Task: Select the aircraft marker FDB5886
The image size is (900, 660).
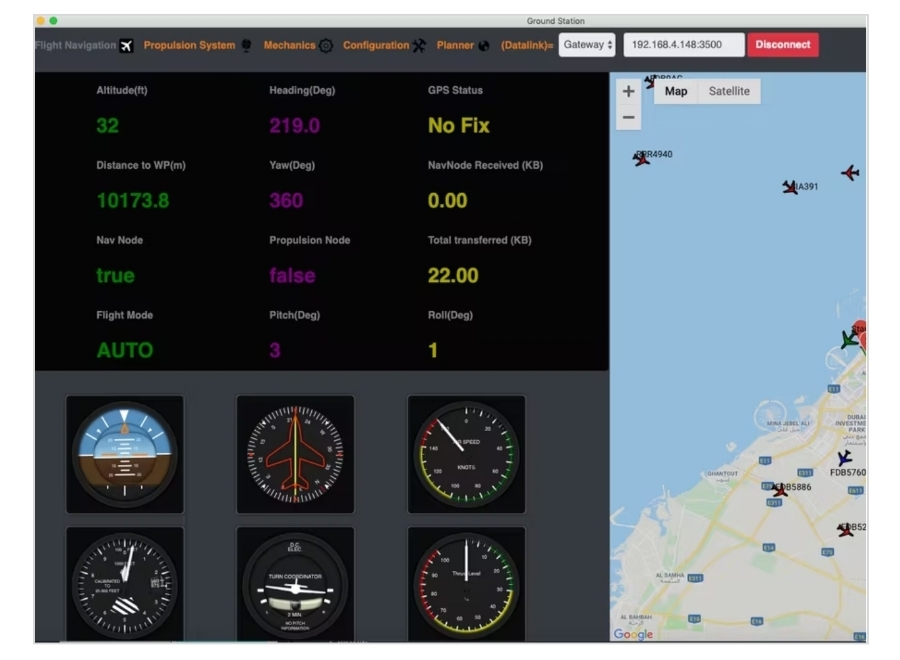Action: pyautogui.click(x=779, y=491)
